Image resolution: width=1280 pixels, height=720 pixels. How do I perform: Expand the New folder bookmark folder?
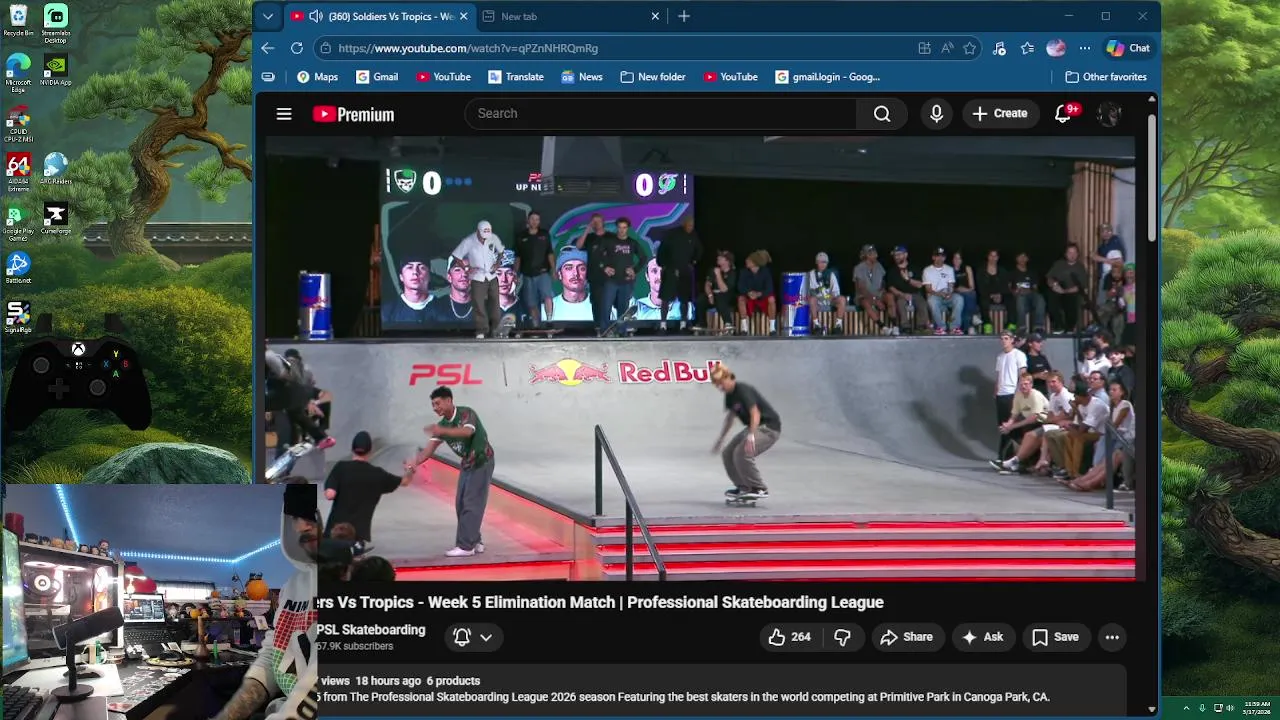coord(653,77)
